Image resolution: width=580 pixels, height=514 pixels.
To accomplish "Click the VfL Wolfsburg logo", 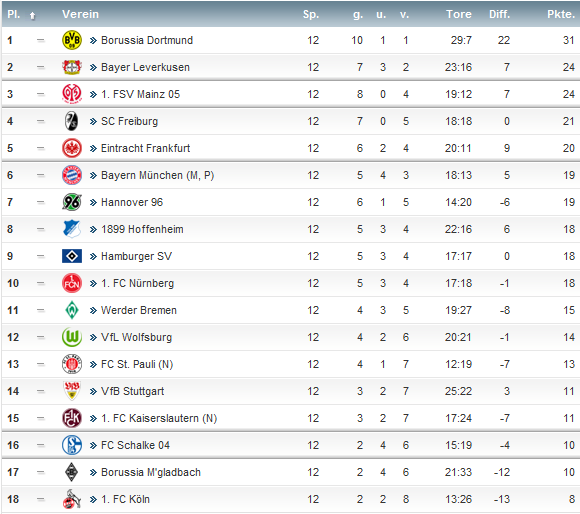I will pyautogui.click(x=72, y=337).
